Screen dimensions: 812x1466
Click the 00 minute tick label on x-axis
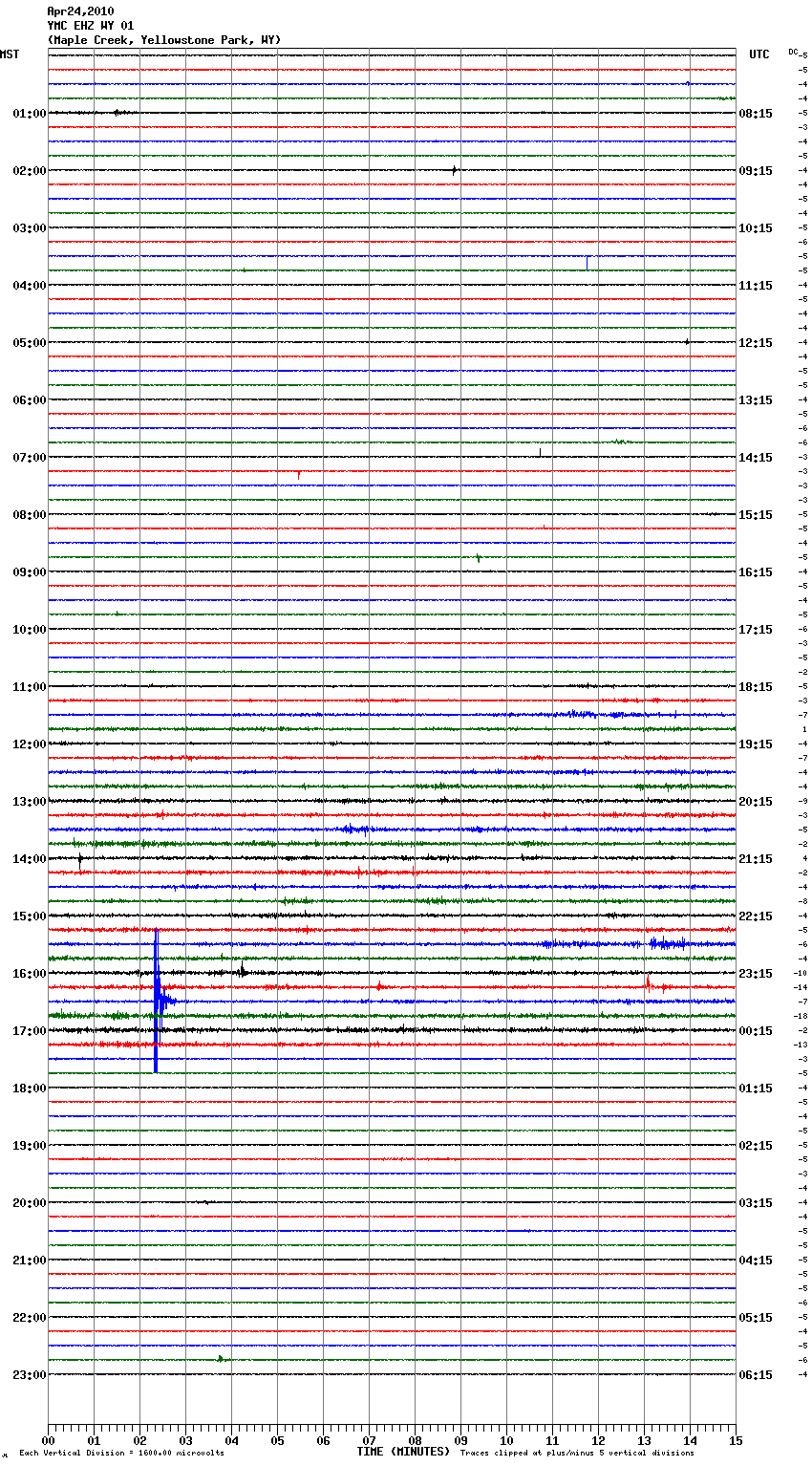48,1440
